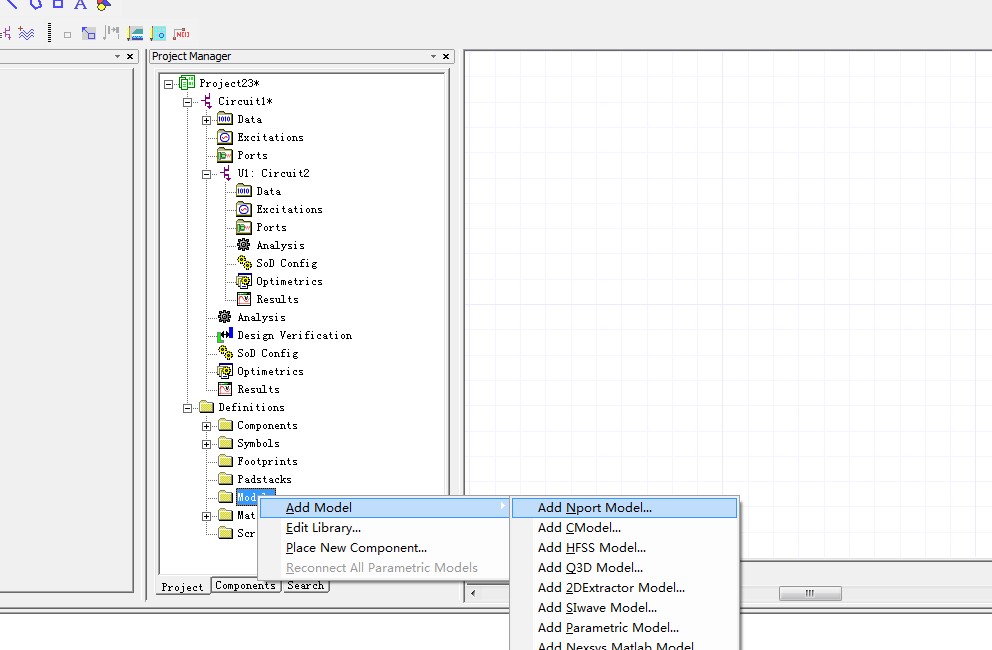Click the highlighted Models folder icon
Image resolution: width=992 pixels, height=650 pixels.
coord(225,497)
